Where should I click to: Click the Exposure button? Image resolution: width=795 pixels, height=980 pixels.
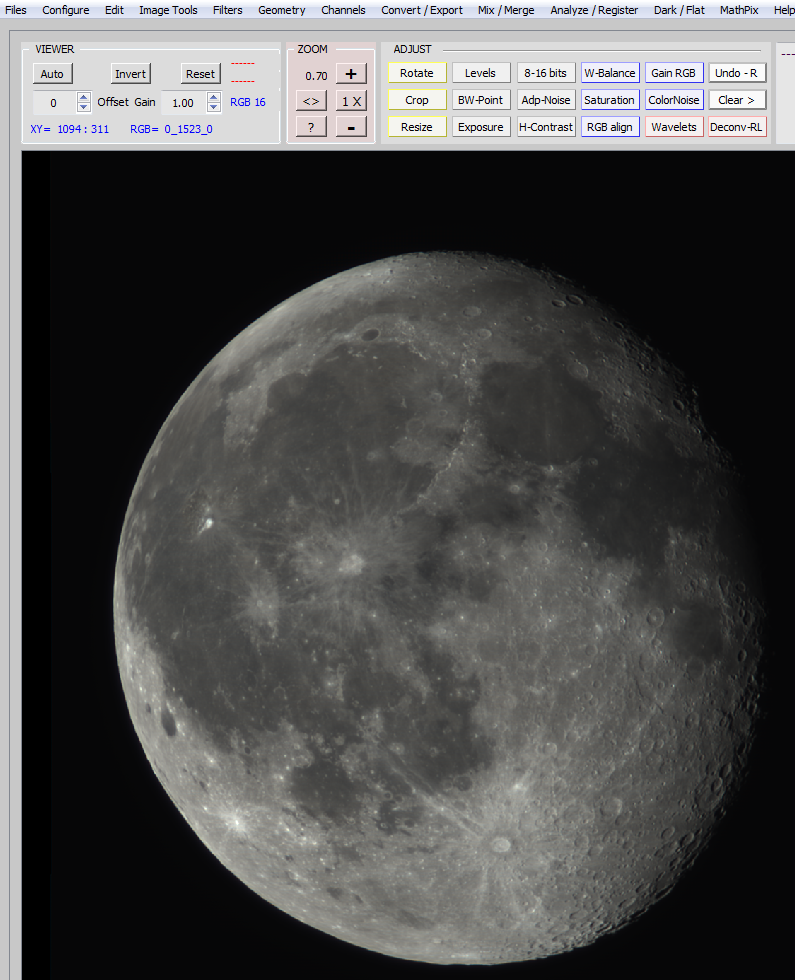pos(481,127)
